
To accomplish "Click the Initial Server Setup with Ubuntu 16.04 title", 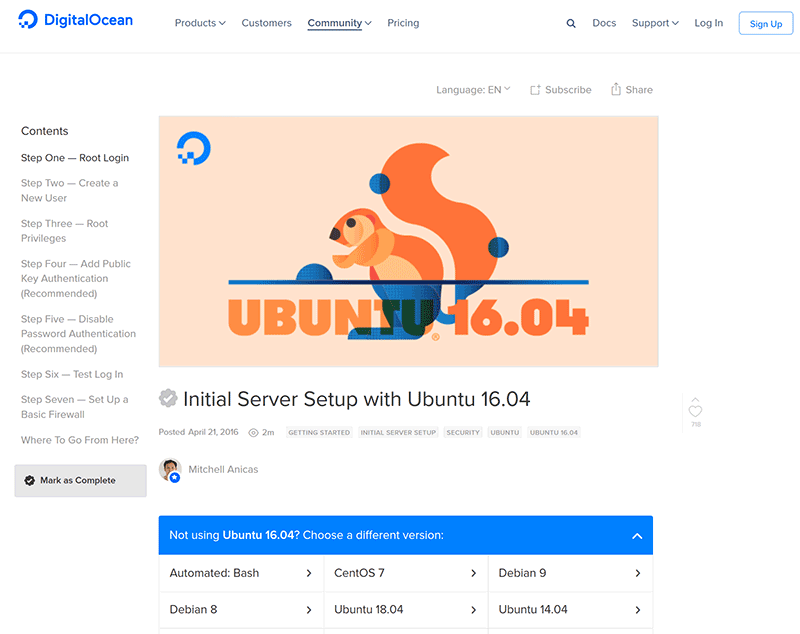I will click(356, 399).
